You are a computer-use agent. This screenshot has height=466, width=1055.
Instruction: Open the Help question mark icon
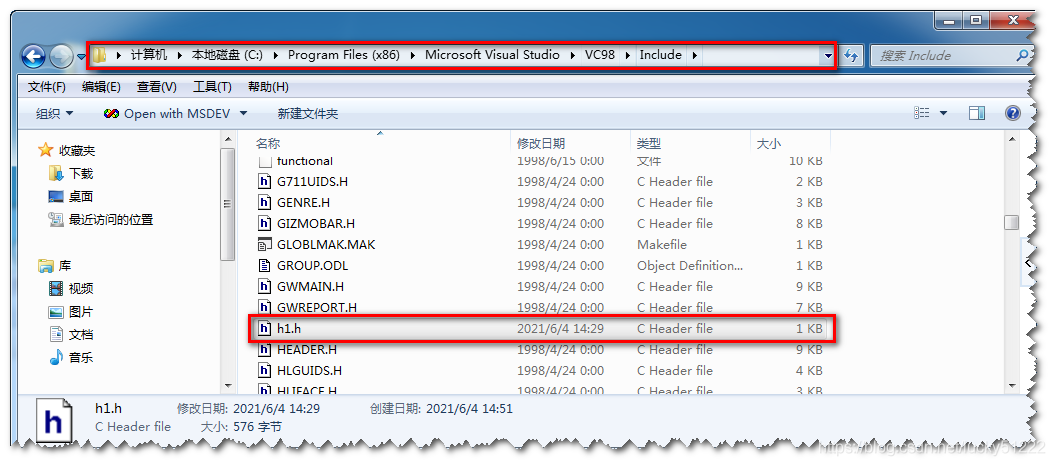pyautogui.click(x=1012, y=114)
